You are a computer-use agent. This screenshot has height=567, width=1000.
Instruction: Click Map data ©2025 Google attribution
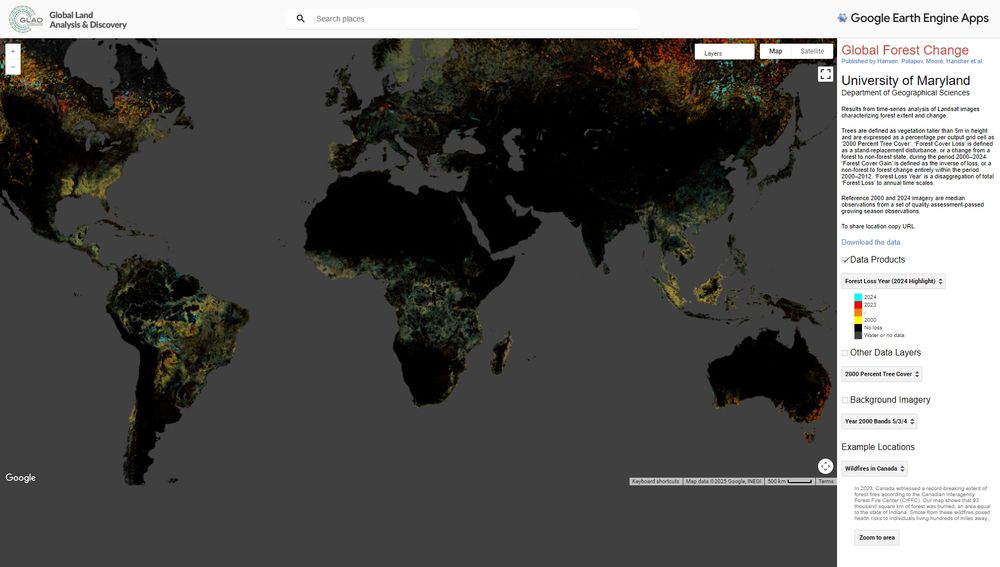(x=723, y=482)
